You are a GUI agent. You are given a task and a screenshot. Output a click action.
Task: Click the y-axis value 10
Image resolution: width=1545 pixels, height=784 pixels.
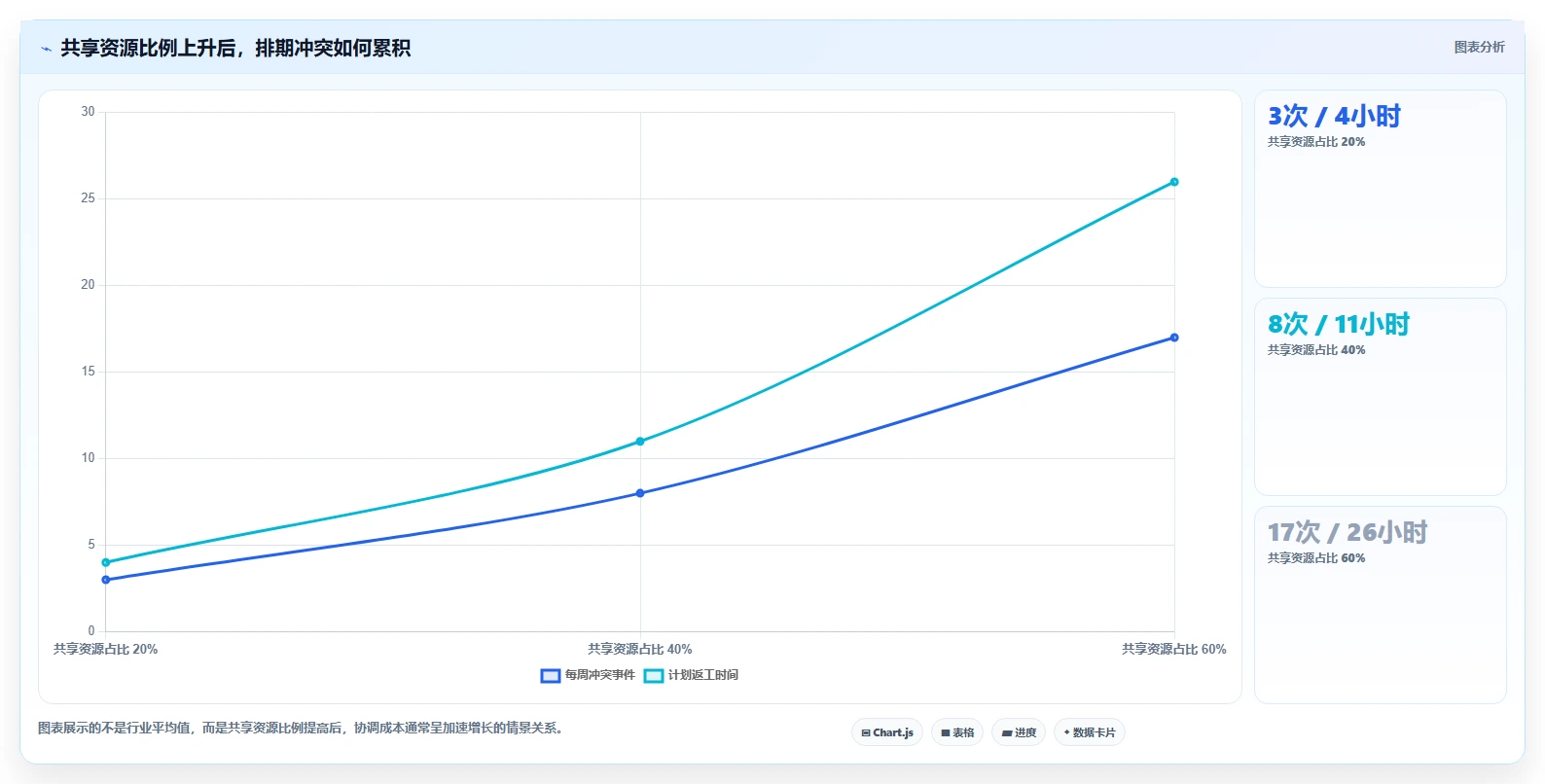point(88,458)
